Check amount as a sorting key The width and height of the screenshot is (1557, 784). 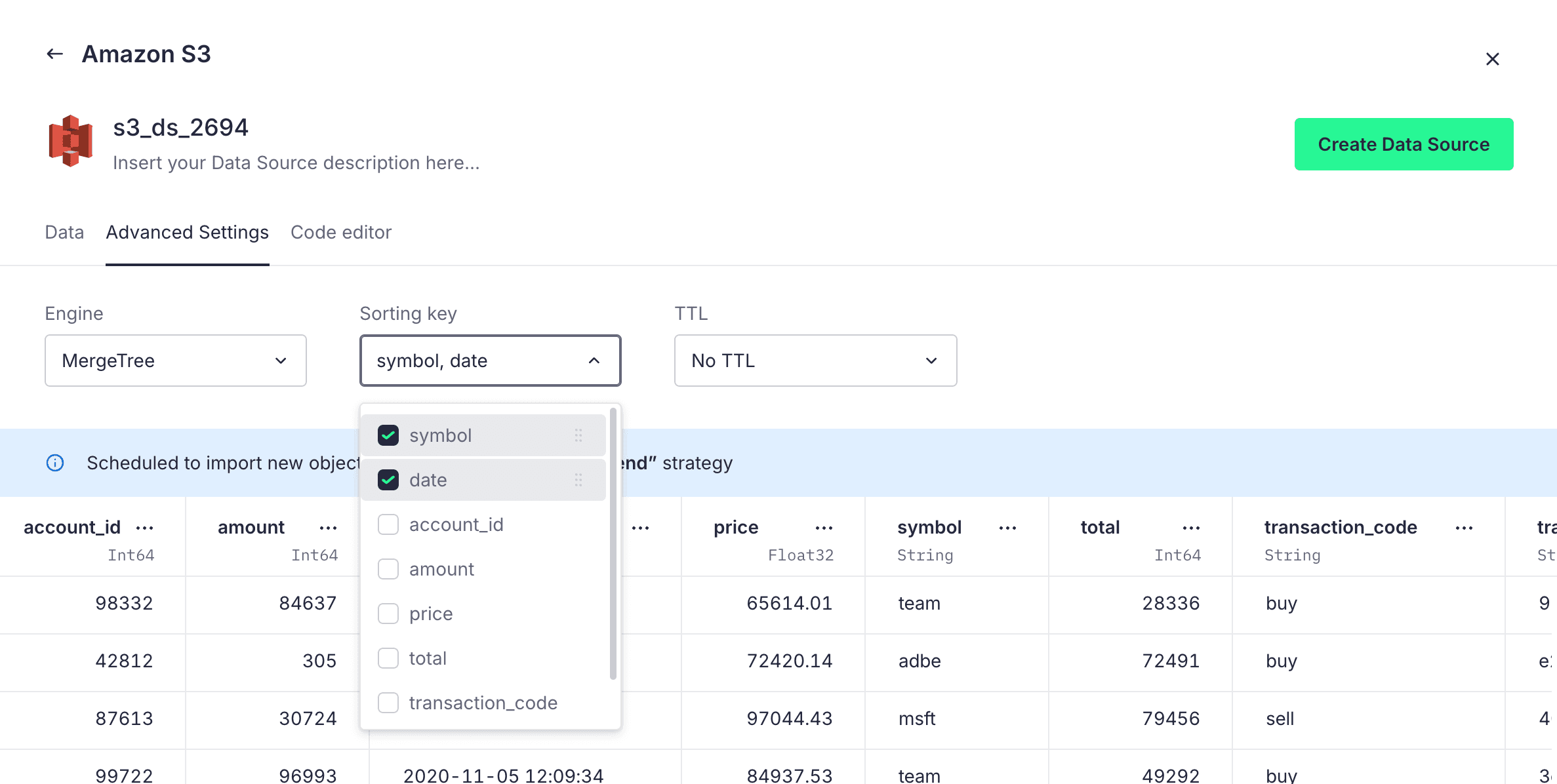[x=388, y=568]
